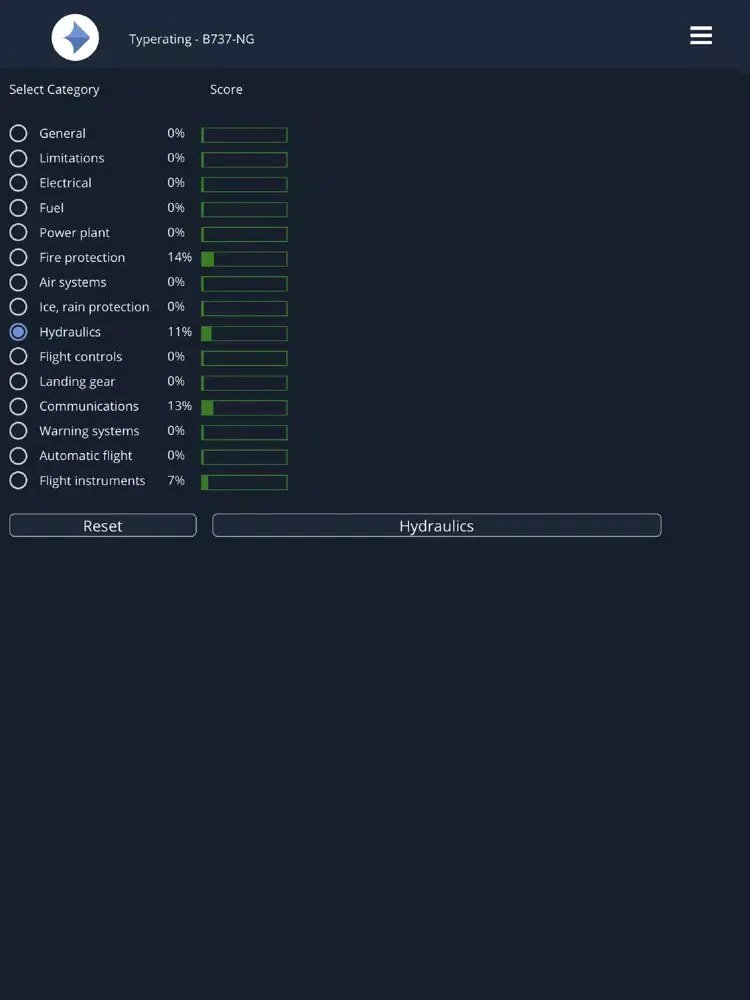Open the hamburger menu

[x=701, y=36]
